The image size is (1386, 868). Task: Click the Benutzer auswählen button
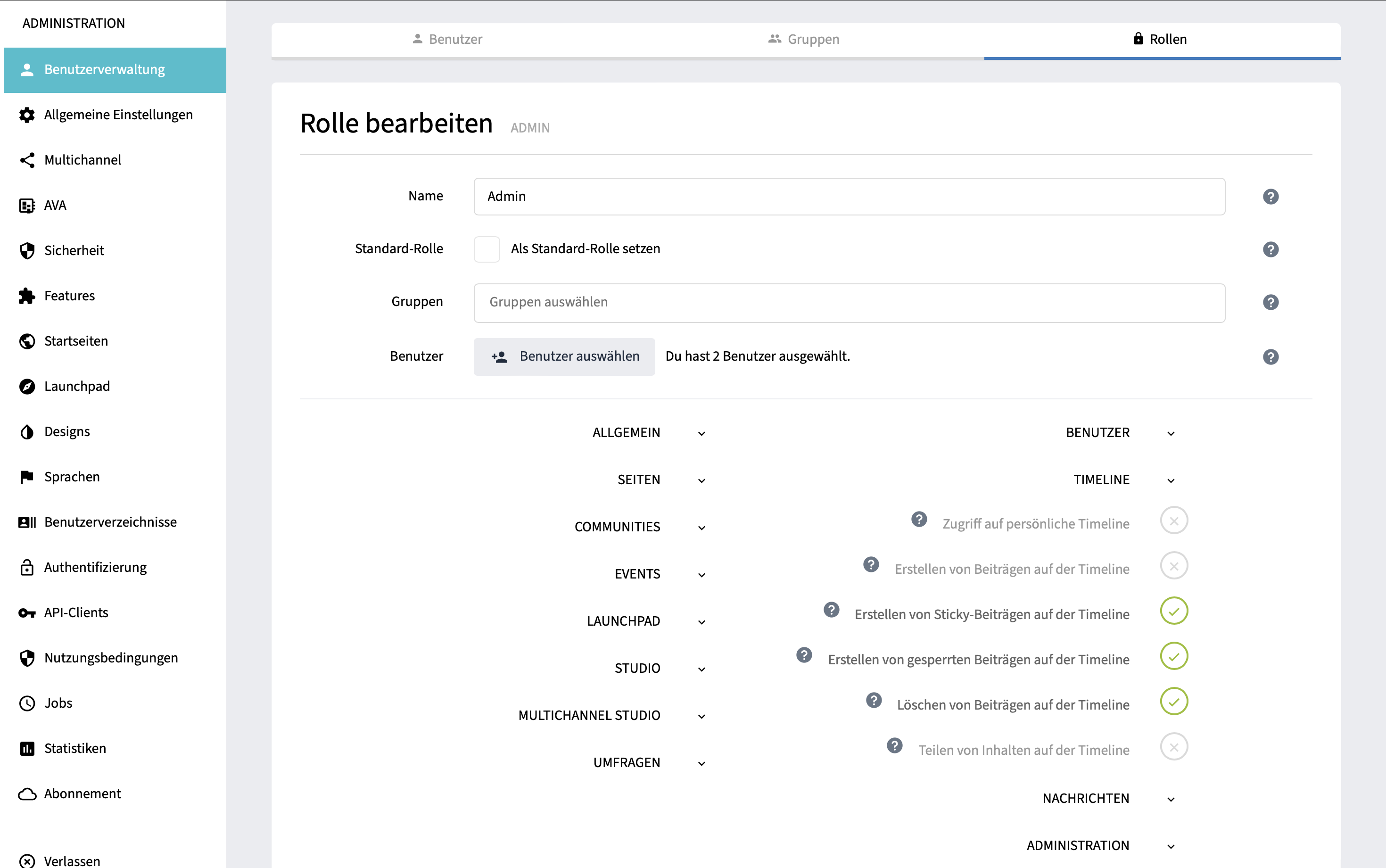click(564, 356)
